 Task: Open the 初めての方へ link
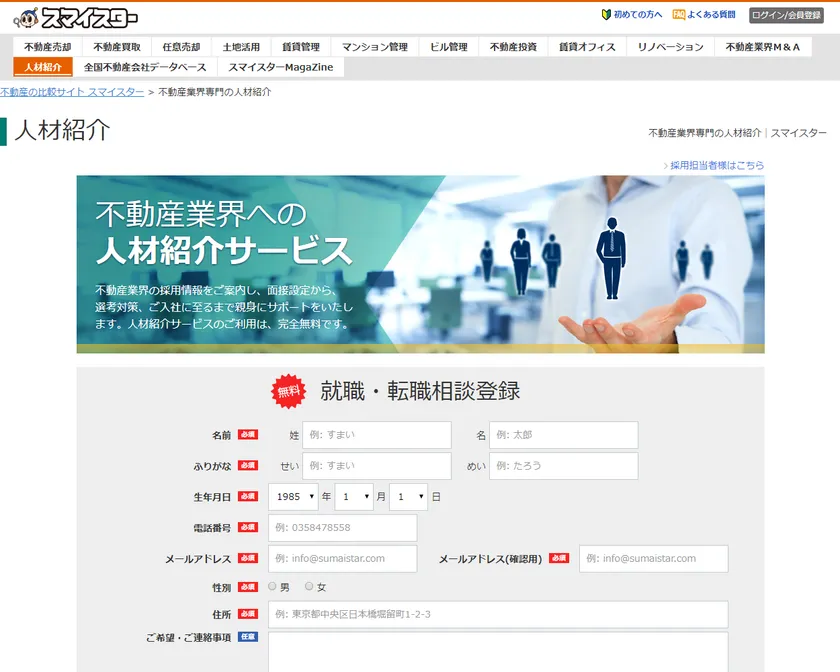click(638, 14)
